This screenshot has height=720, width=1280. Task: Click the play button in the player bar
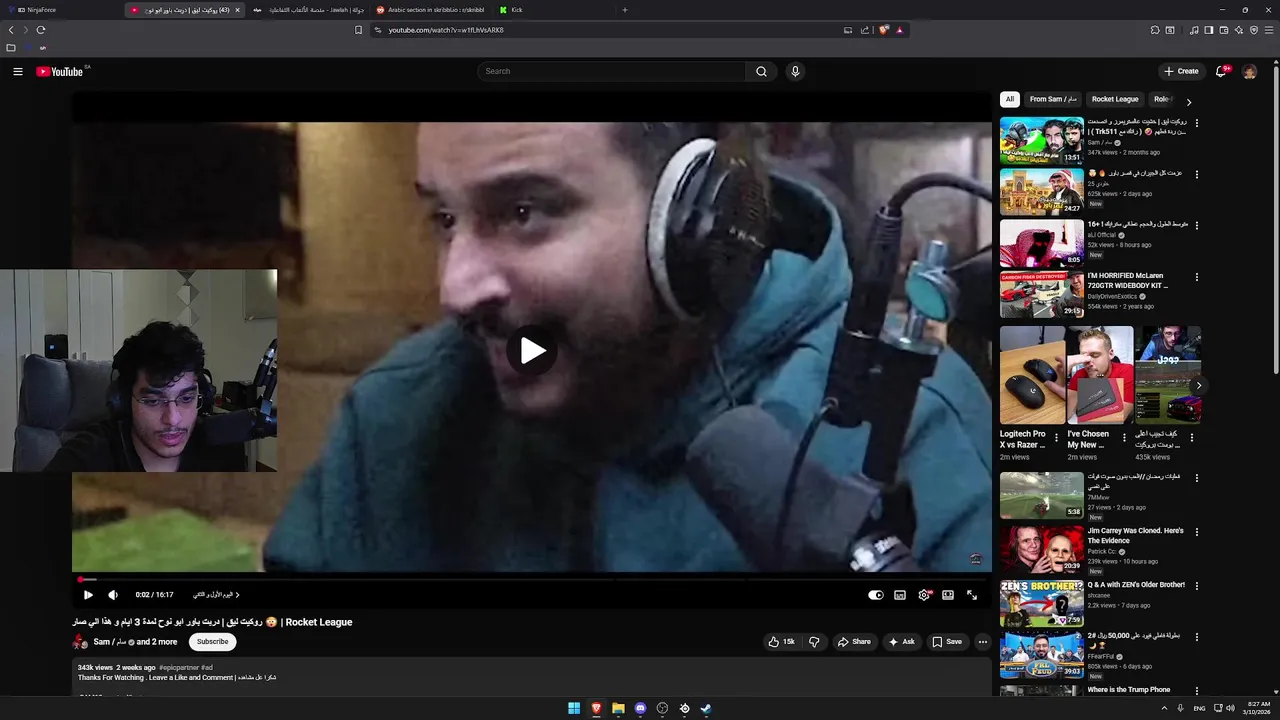[x=88, y=595]
